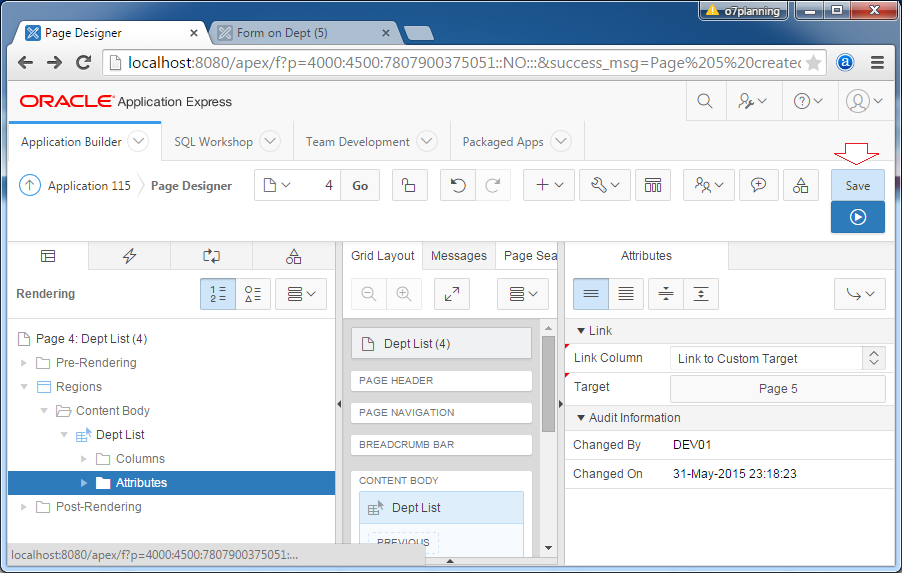Toggle Show All properties view

click(626, 294)
